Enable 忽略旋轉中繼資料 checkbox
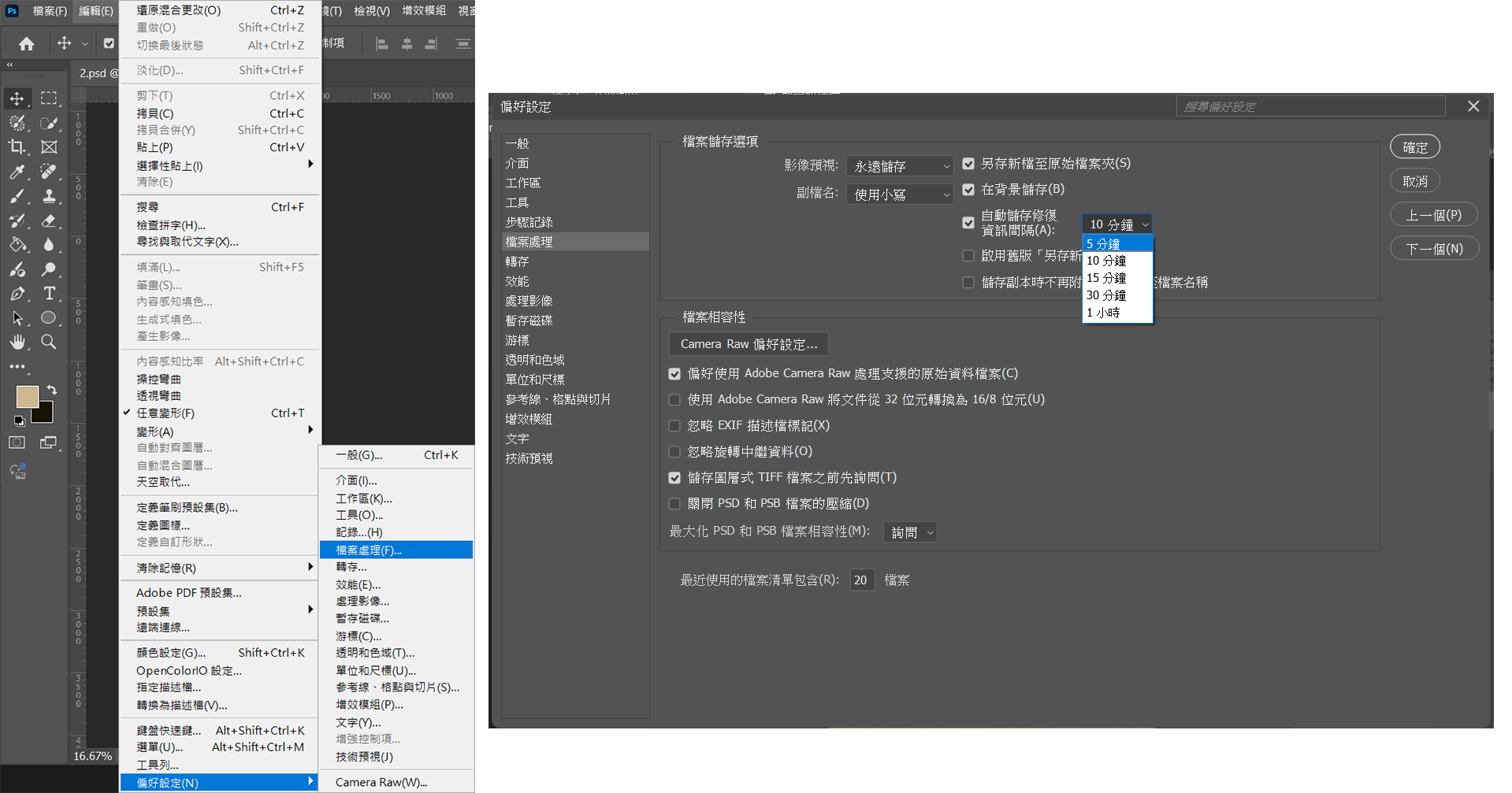 [x=674, y=452]
